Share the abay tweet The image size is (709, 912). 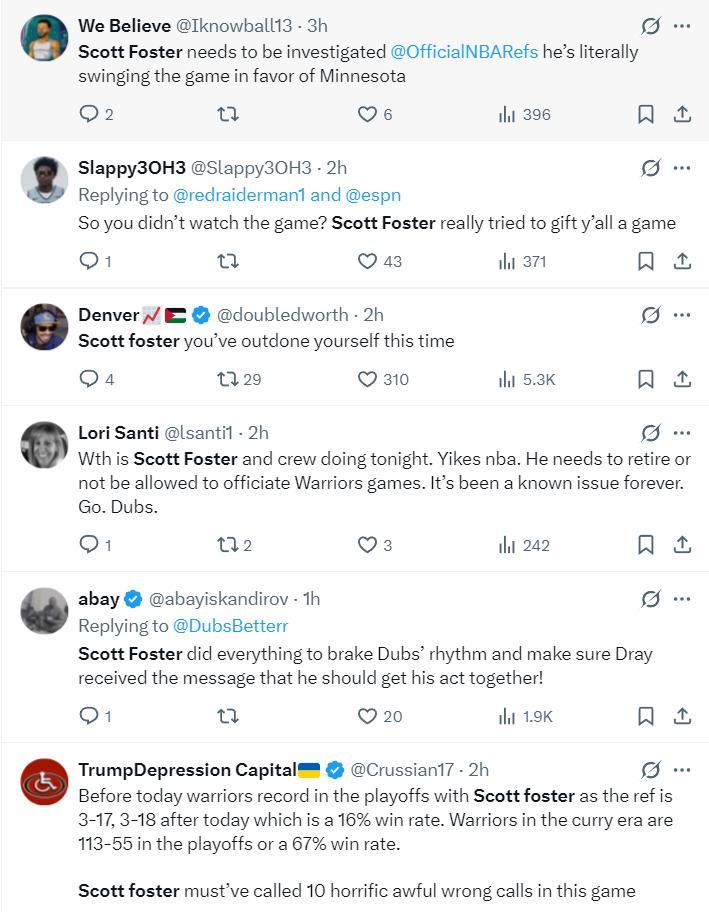(682, 716)
